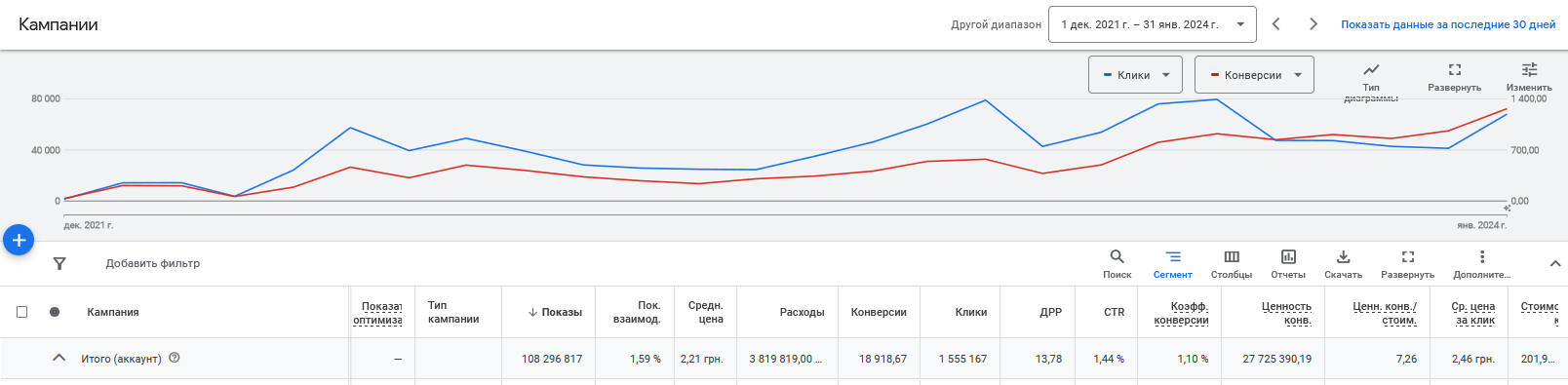Sort by Ценность конв. column header

(x=1286, y=313)
